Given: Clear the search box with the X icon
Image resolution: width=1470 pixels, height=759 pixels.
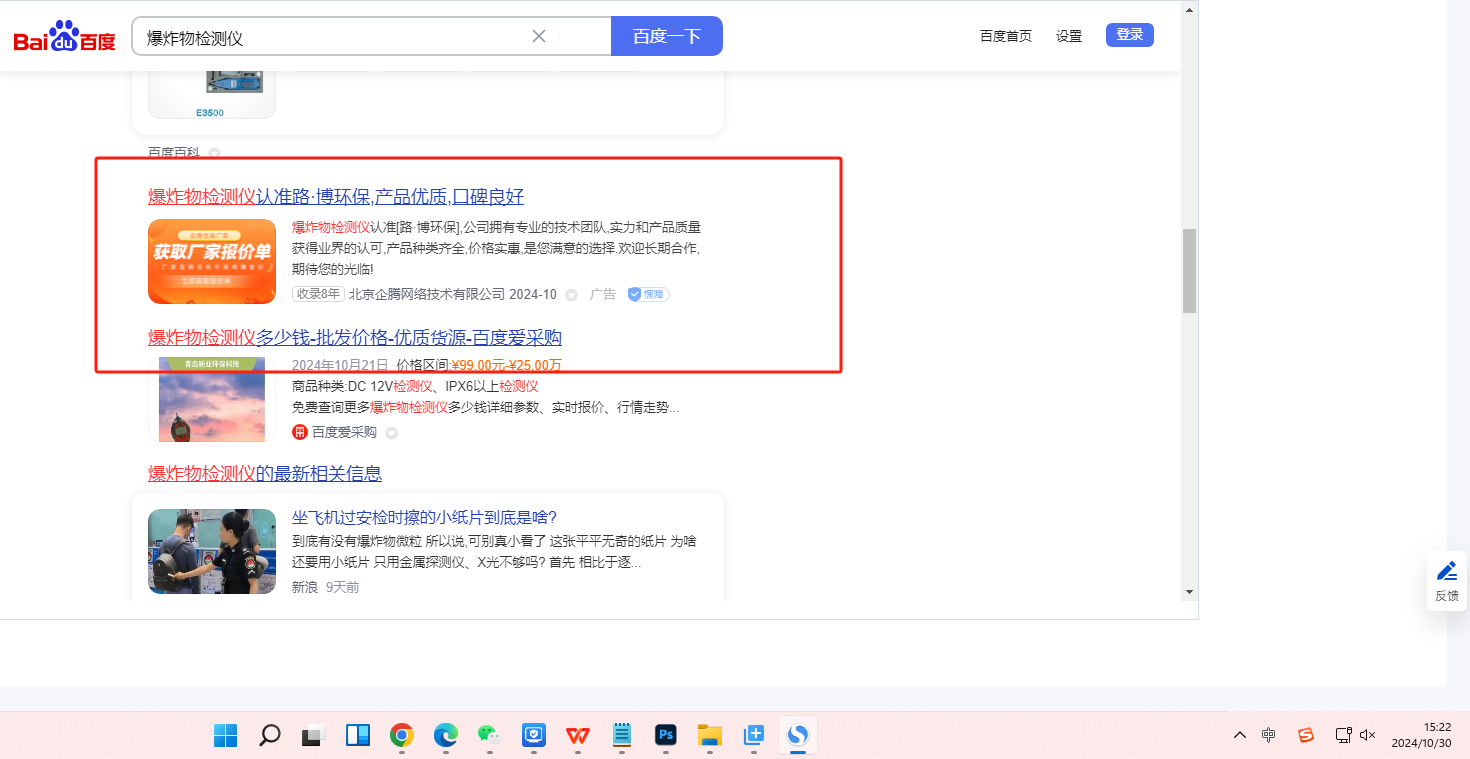Looking at the screenshot, I should [539, 37].
